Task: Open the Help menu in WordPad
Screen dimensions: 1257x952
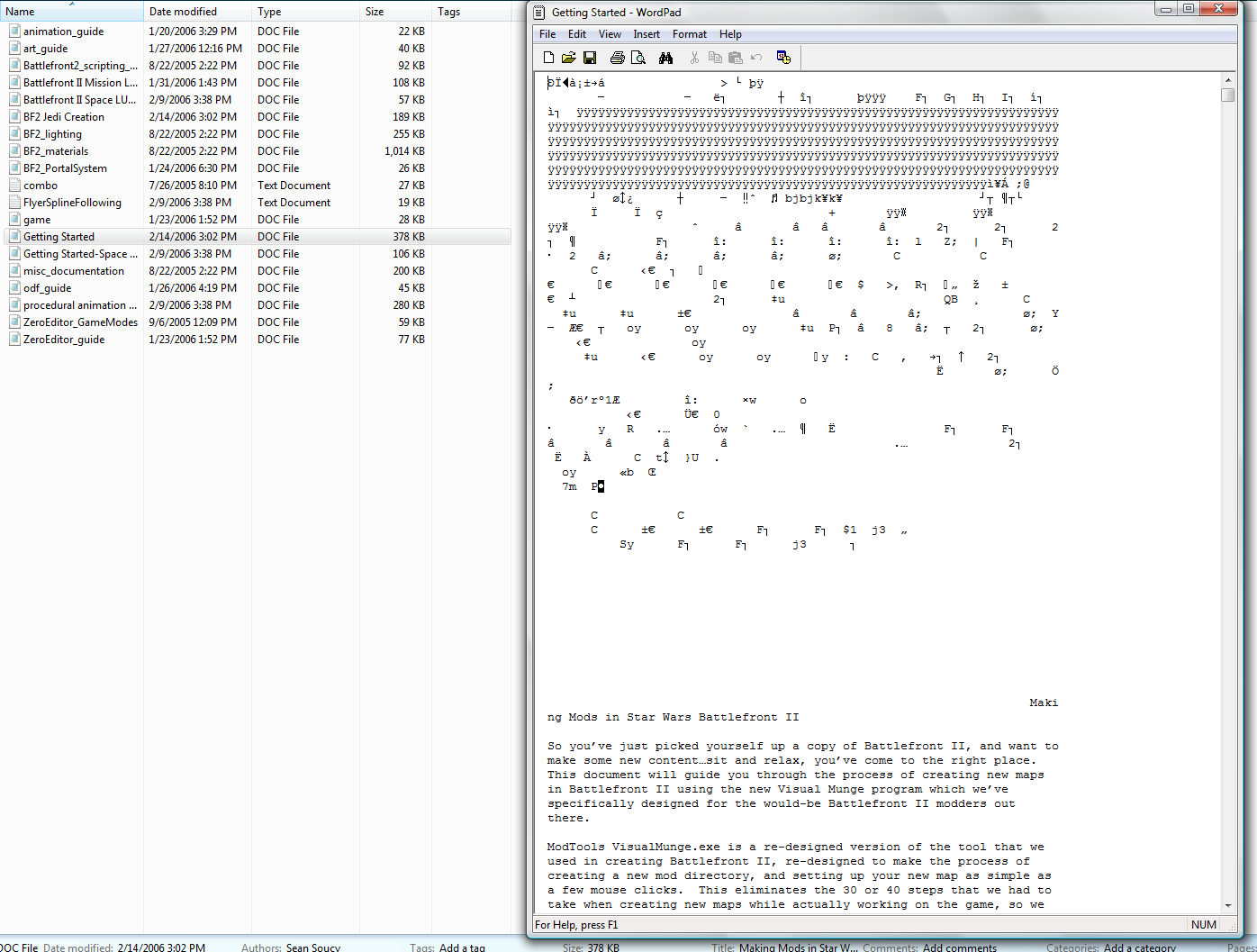Action: click(x=730, y=34)
